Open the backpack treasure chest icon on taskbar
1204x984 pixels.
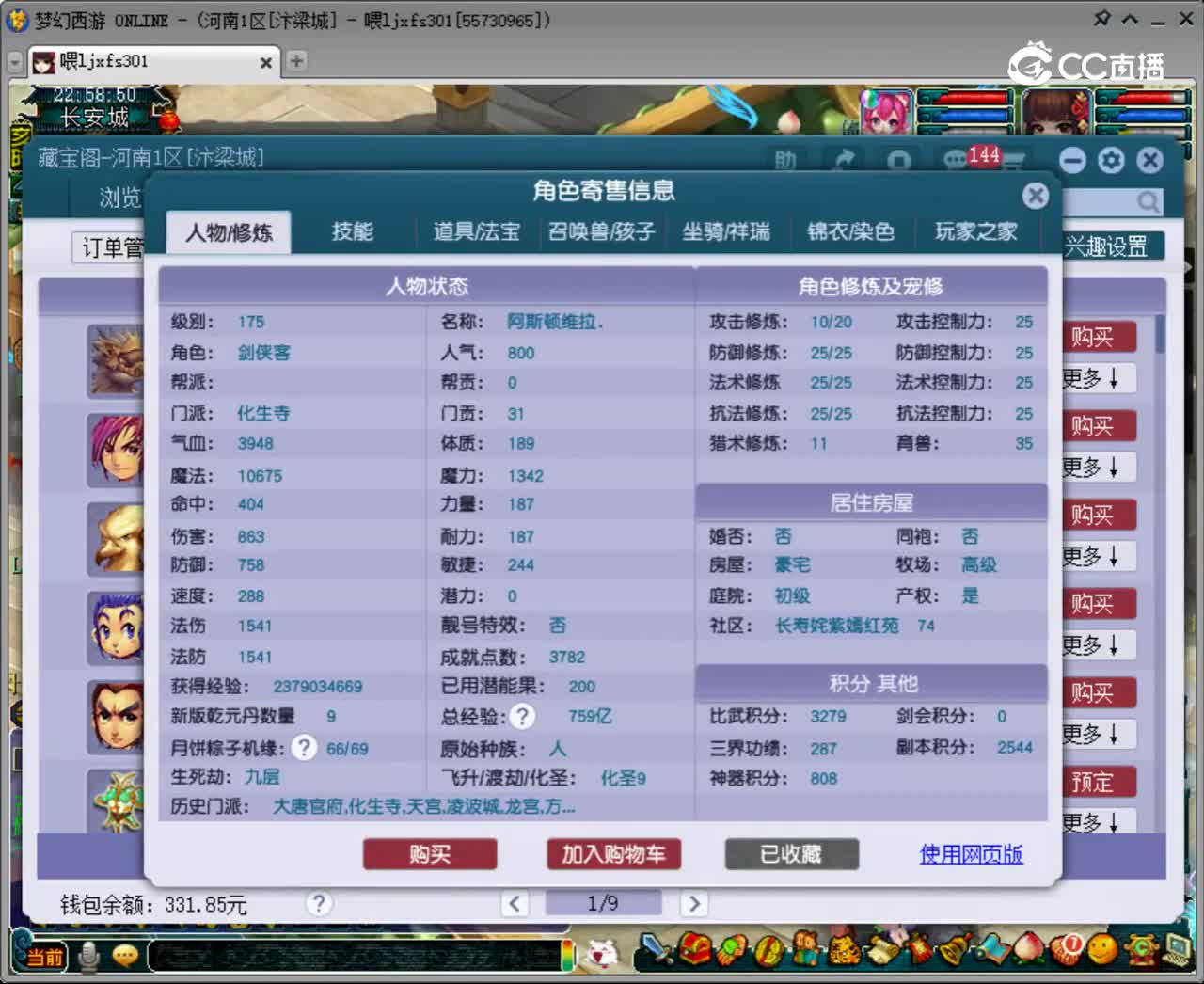tap(694, 952)
